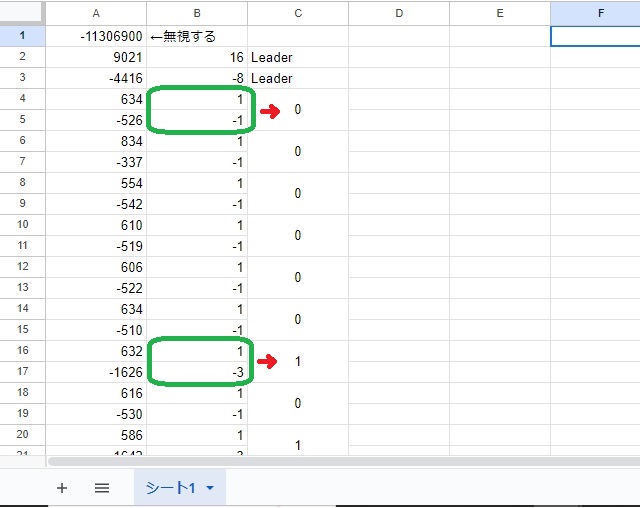This screenshot has width=640, height=508.
Task: Select the column B header
Action: point(196,13)
